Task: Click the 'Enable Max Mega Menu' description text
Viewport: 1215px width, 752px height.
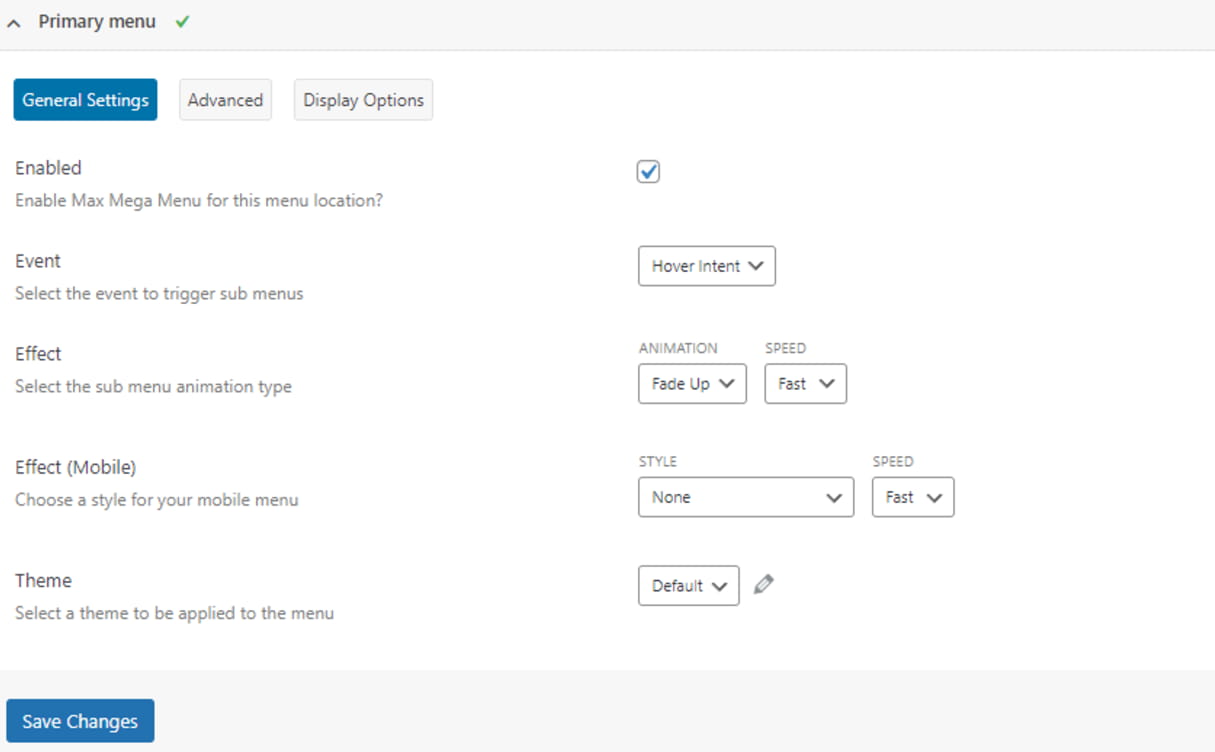Action: tap(198, 201)
